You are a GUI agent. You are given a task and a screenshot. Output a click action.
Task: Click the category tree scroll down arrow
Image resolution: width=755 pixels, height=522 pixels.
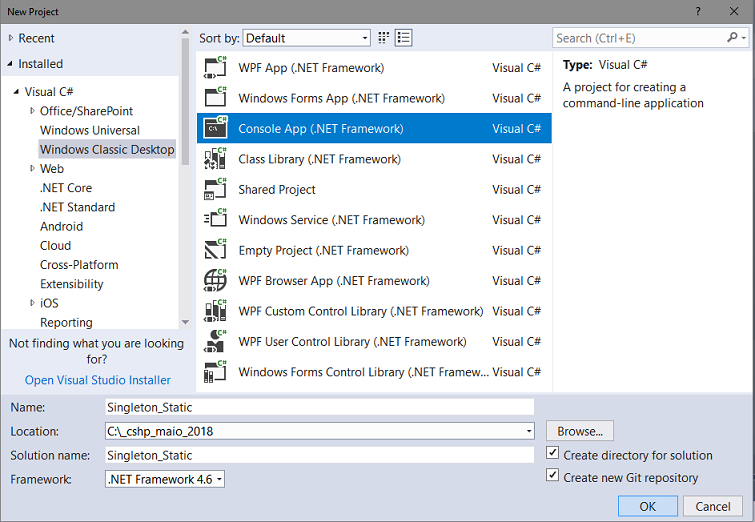[x=185, y=322]
